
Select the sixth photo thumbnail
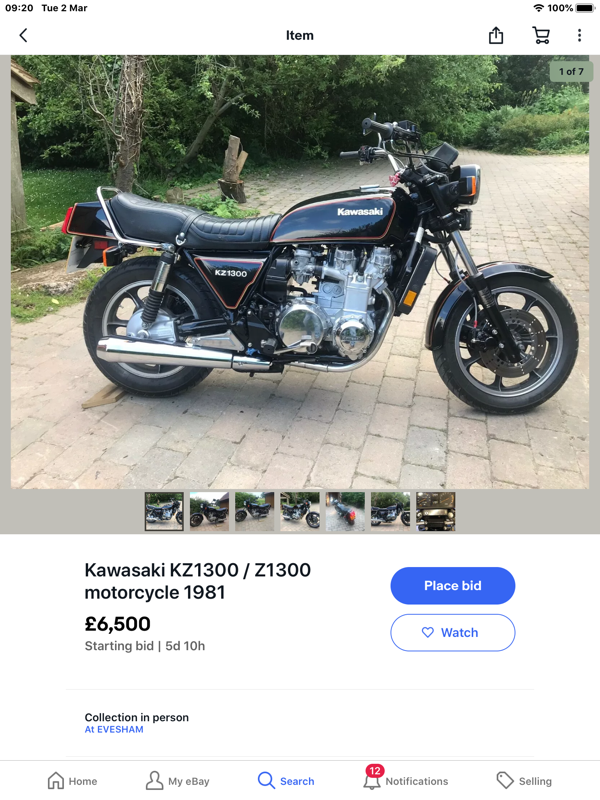[x=390, y=511]
